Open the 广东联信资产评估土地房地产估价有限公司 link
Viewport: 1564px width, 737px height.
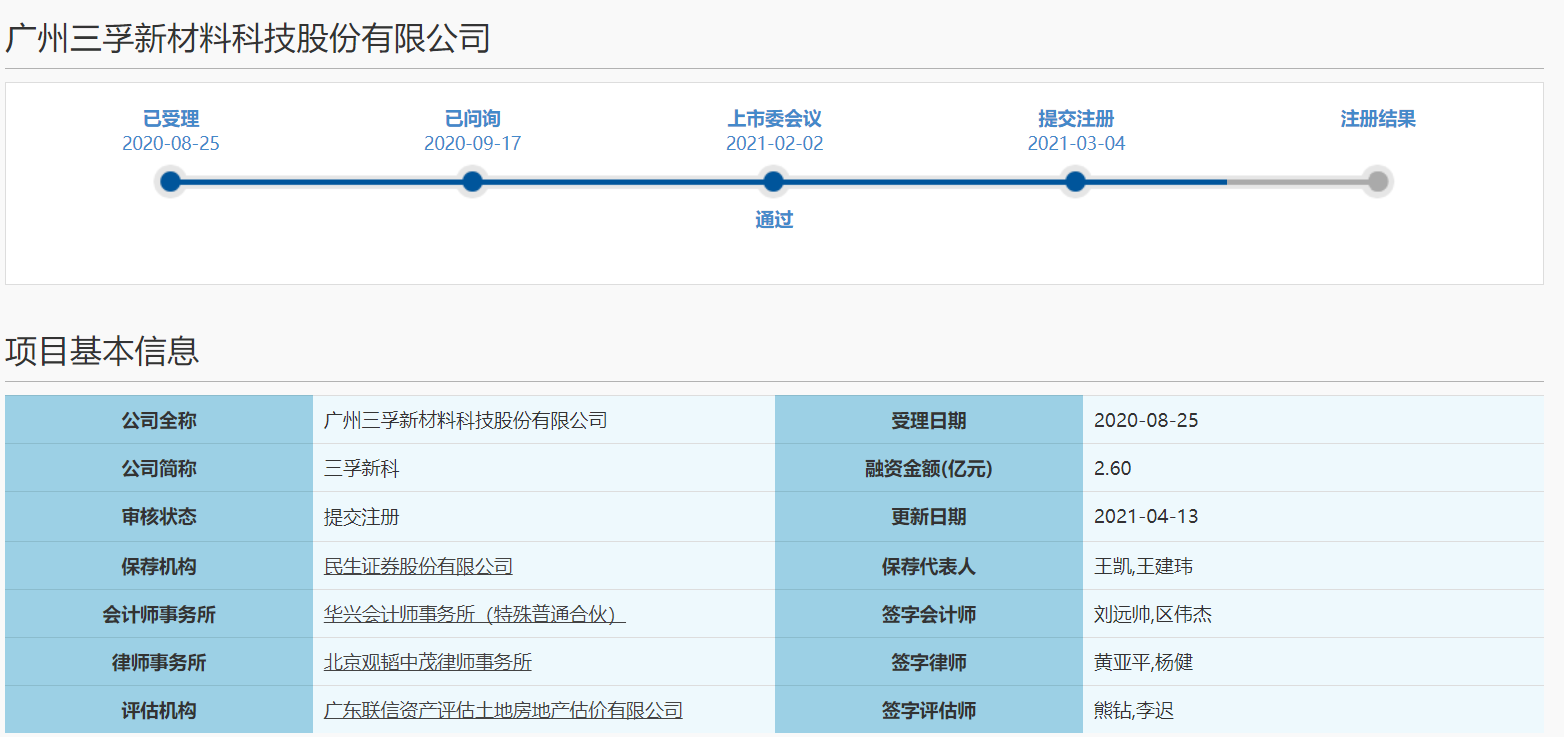(503, 711)
